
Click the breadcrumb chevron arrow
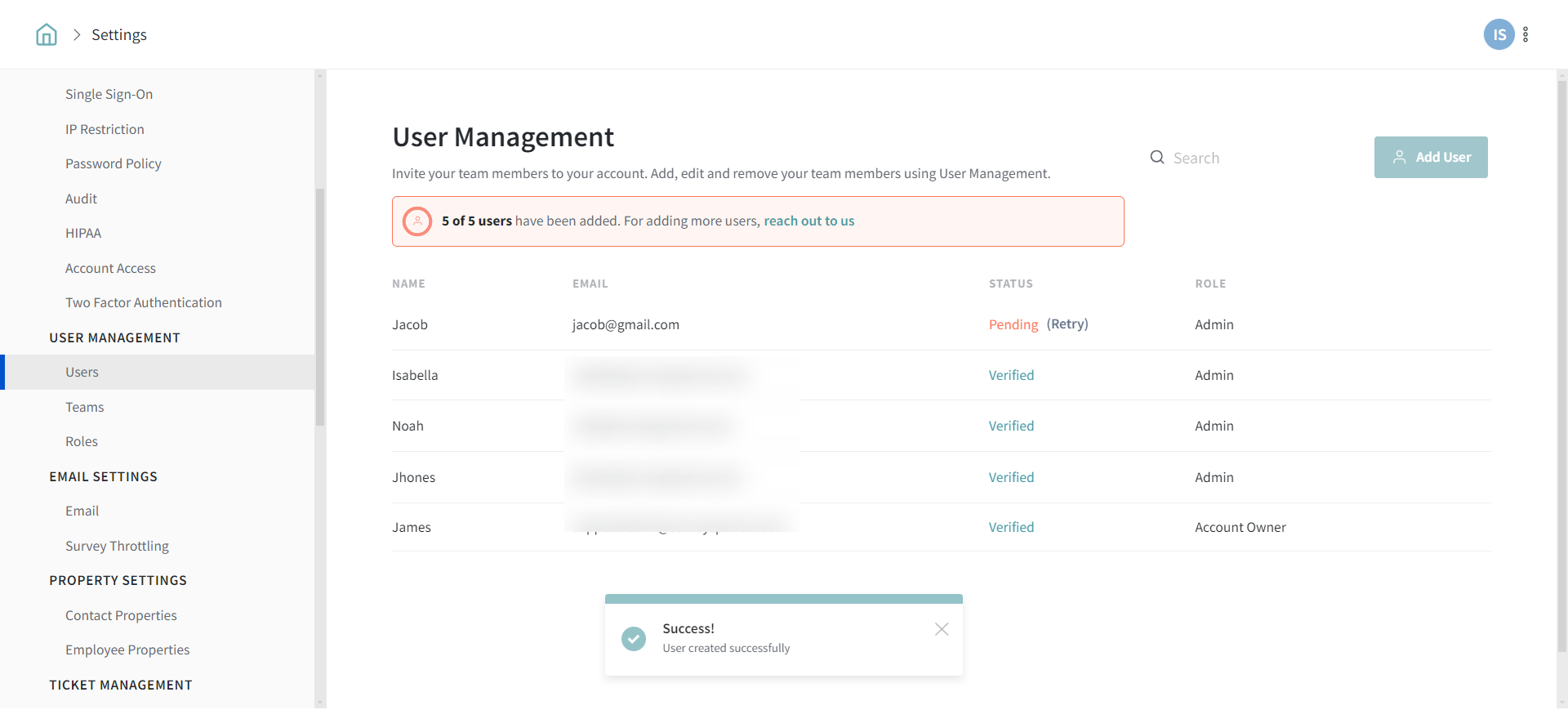[x=77, y=34]
